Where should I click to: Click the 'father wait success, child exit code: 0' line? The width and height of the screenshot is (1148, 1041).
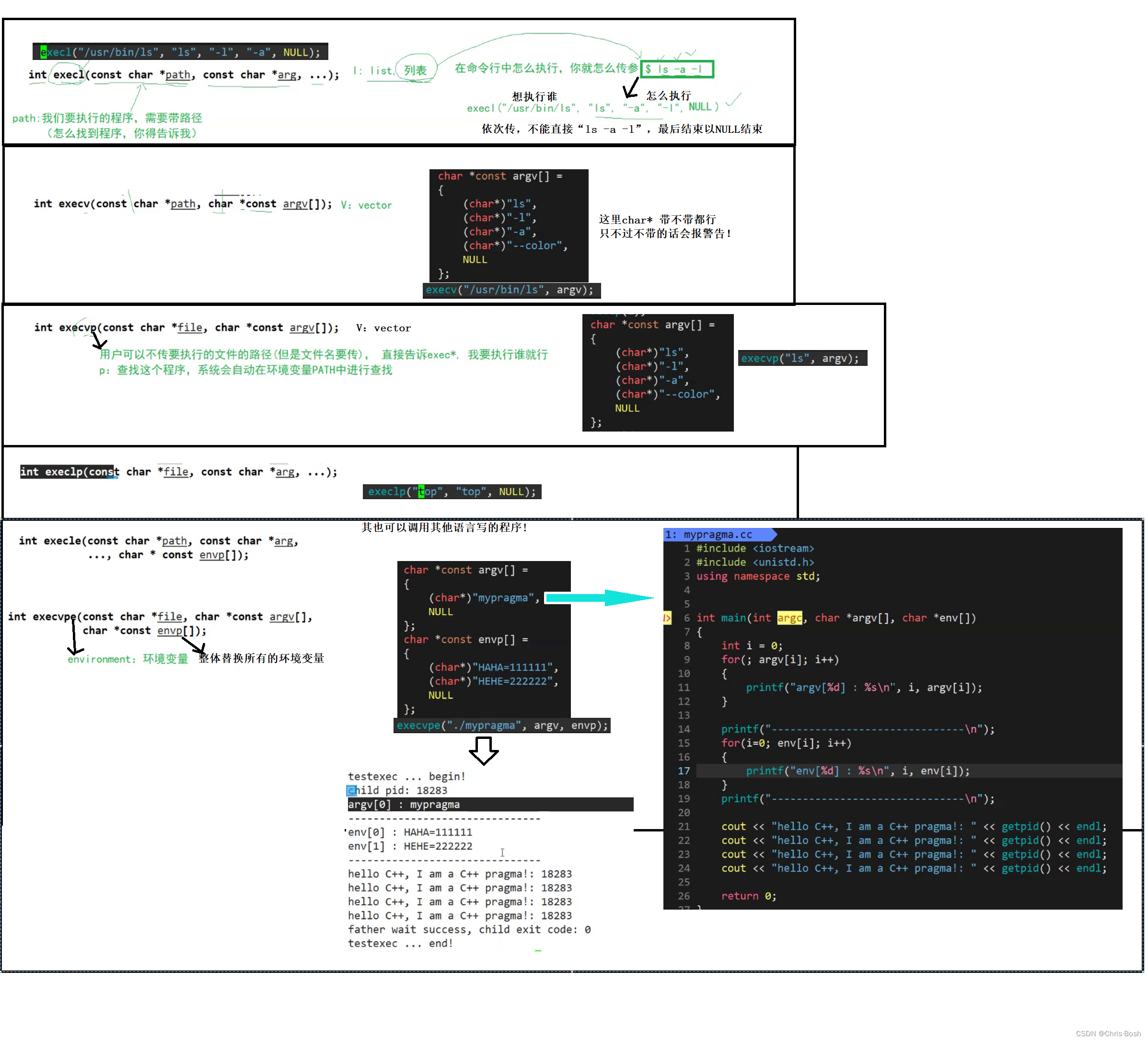click(x=469, y=930)
